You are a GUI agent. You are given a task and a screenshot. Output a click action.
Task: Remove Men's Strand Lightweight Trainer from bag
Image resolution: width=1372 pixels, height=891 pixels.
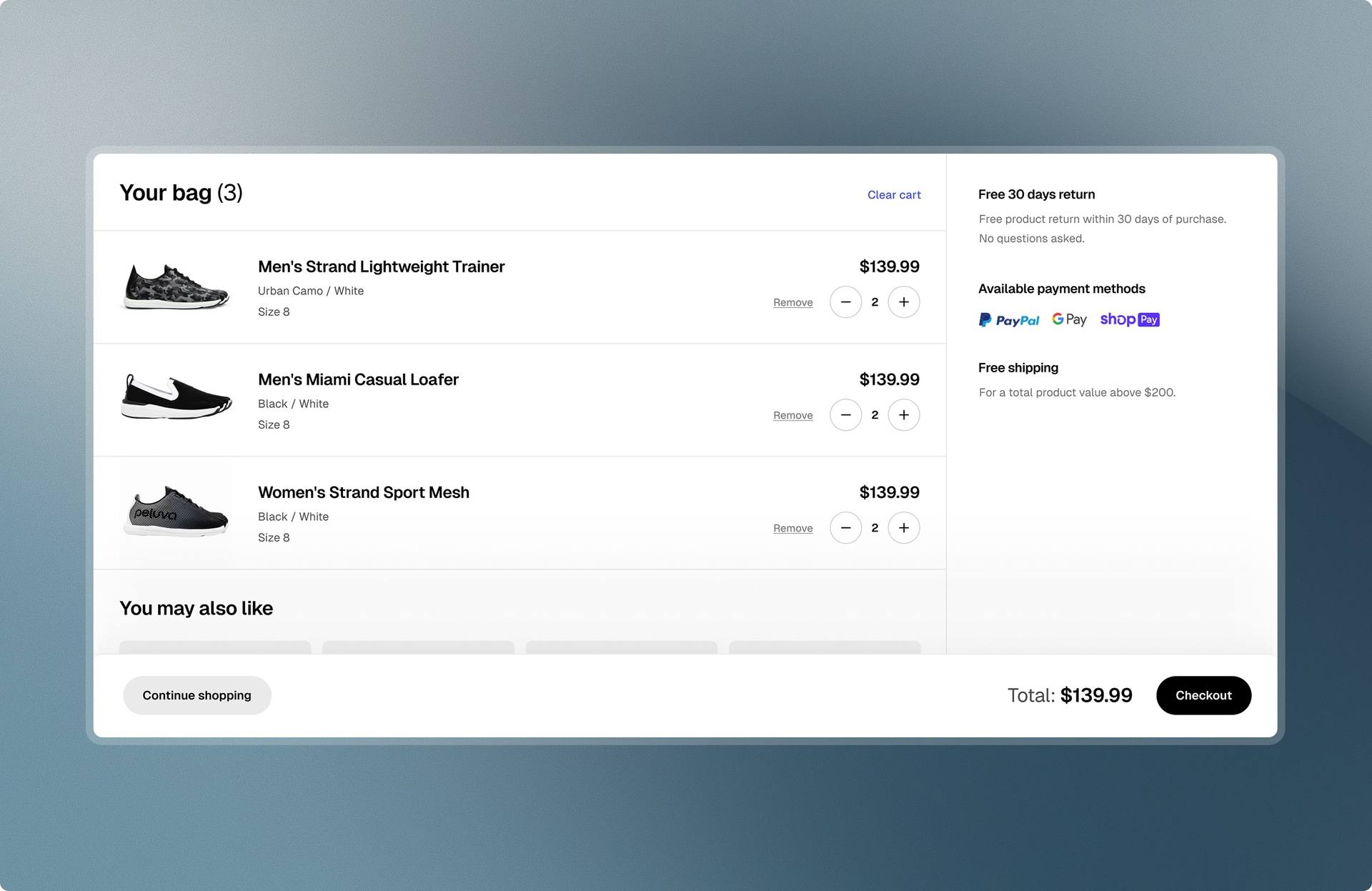click(x=792, y=302)
